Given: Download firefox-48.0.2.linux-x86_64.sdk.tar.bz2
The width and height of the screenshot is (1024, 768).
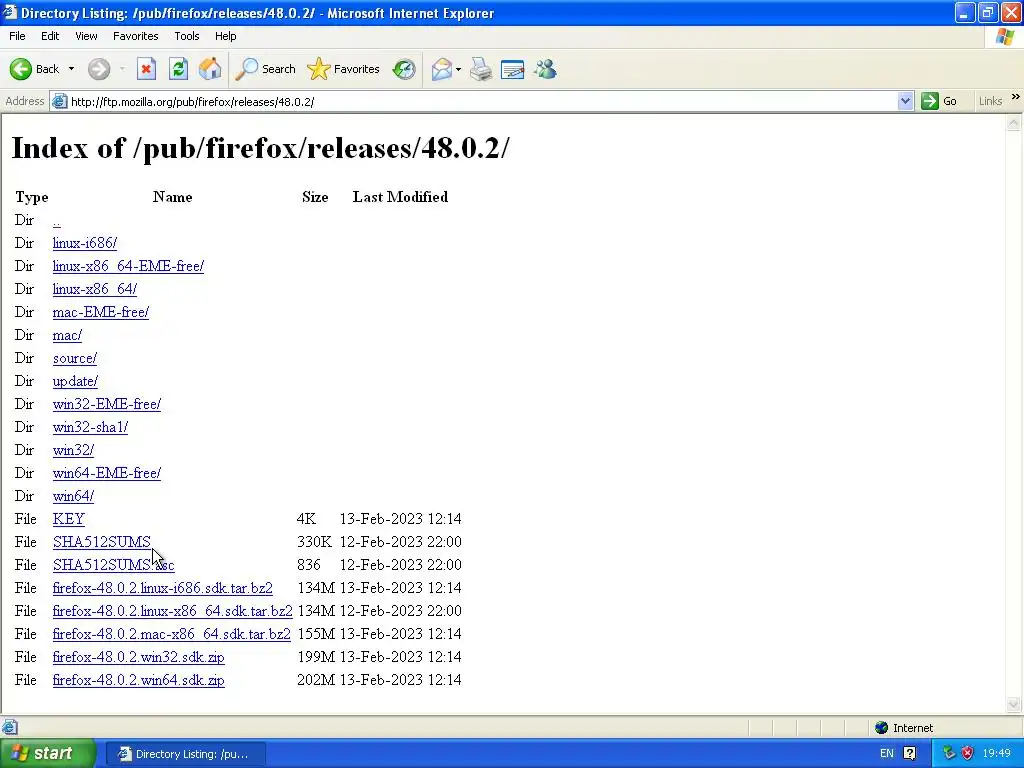Looking at the screenshot, I should (x=172, y=611).
